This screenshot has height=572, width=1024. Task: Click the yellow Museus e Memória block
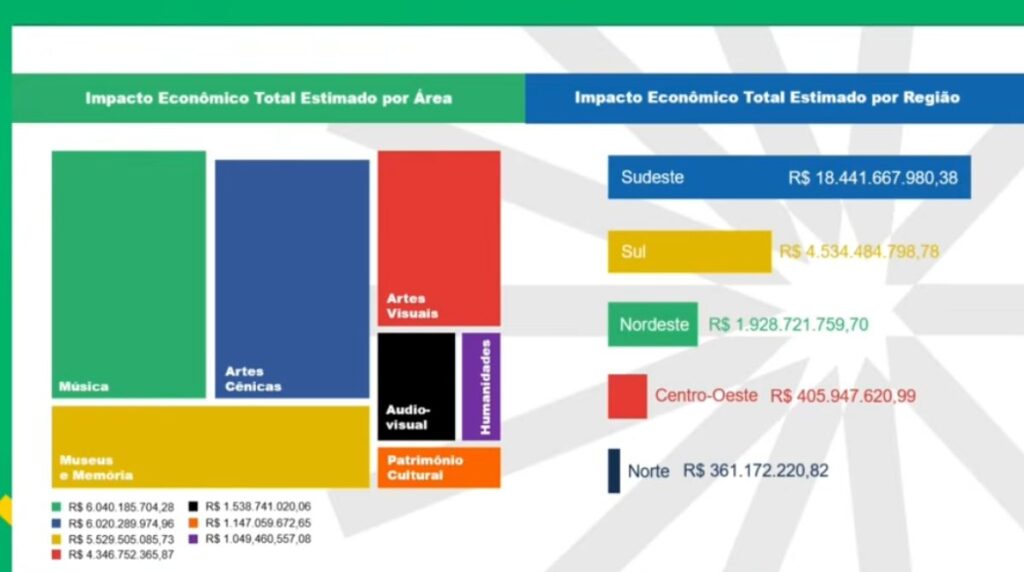pyautogui.click(x=211, y=446)
